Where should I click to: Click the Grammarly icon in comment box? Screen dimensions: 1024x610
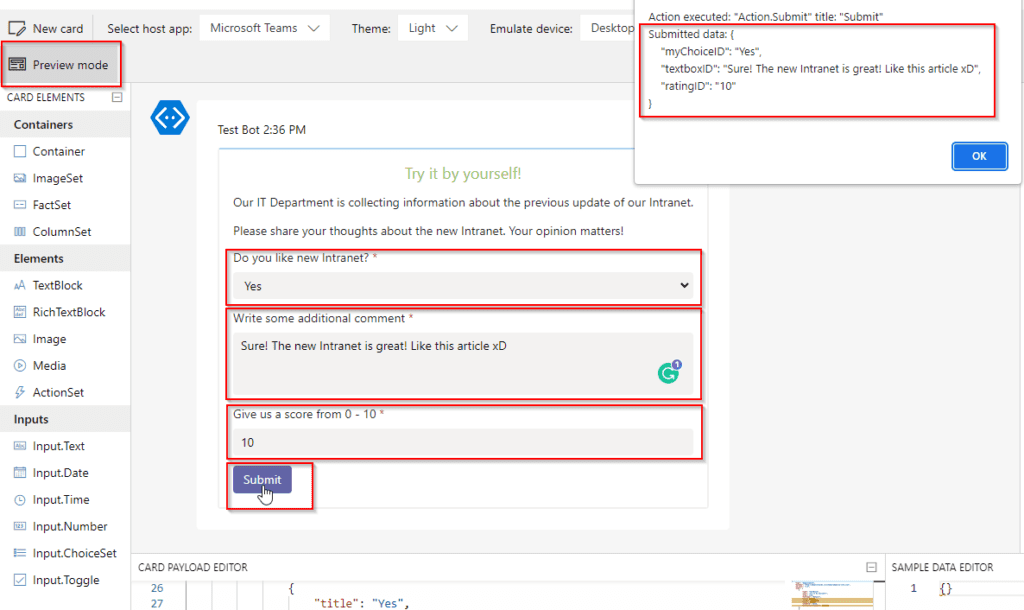[669, 372]
